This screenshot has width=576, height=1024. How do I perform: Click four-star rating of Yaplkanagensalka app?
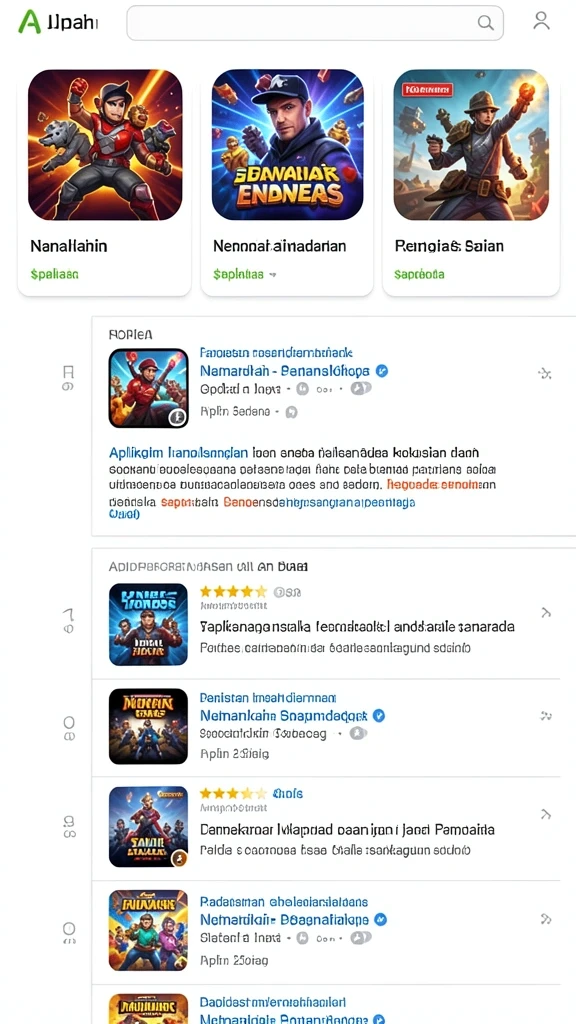pos(233,592)
